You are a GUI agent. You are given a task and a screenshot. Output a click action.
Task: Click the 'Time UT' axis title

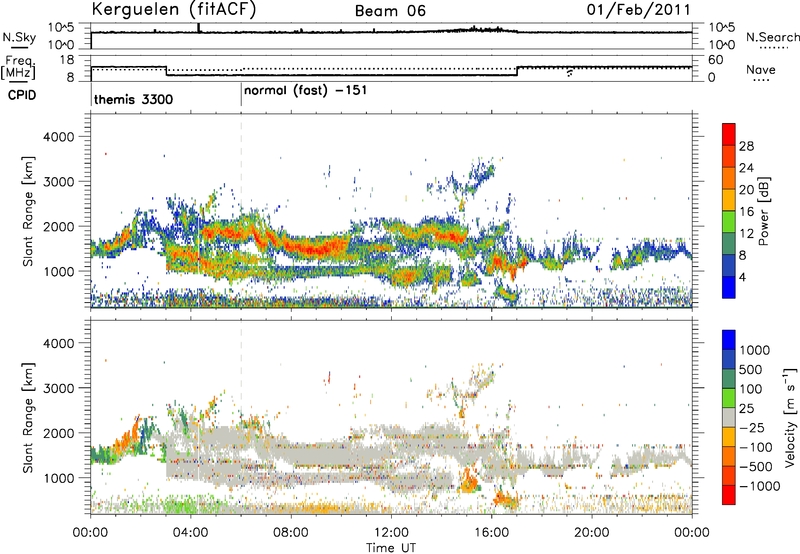coord(391,547)
